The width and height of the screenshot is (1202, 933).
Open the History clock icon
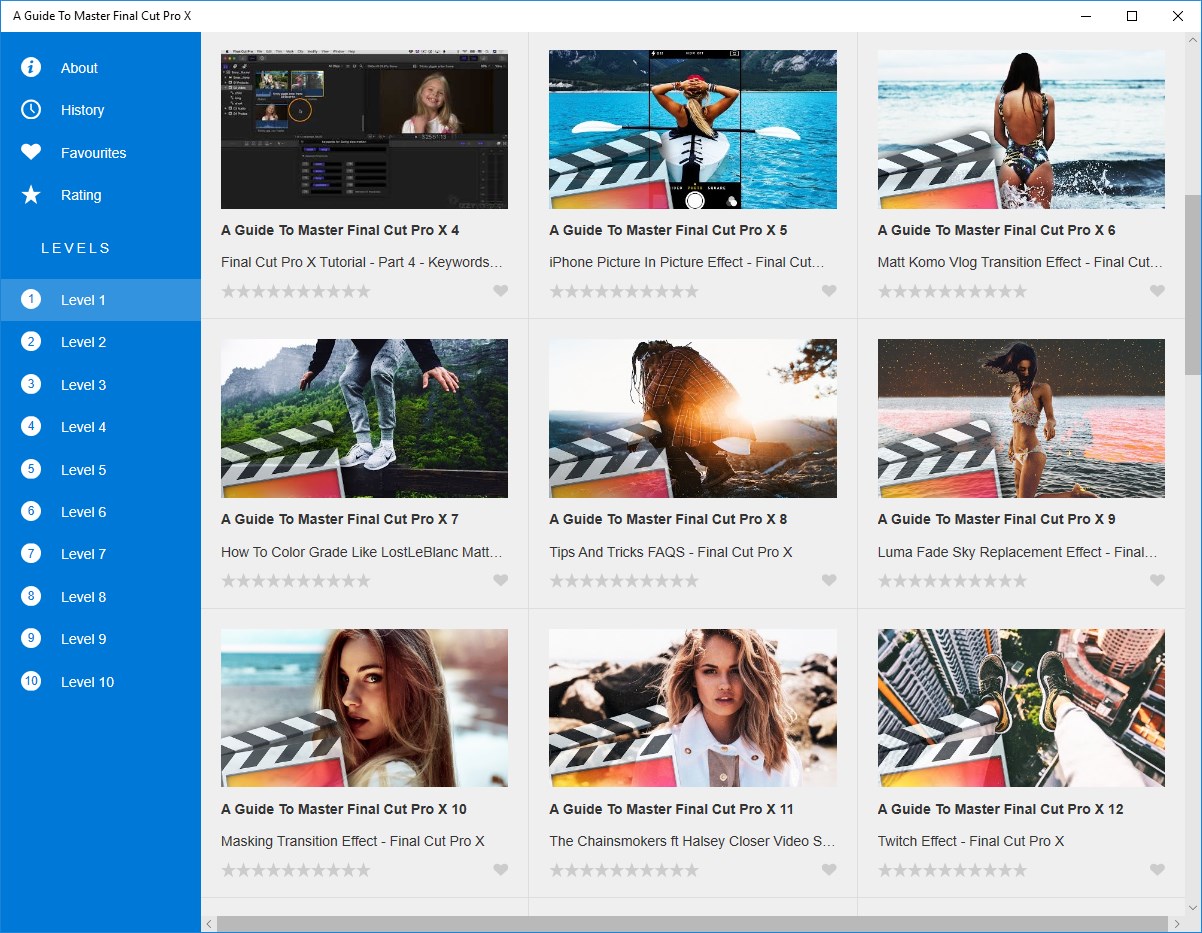click(x=31, y=110)
